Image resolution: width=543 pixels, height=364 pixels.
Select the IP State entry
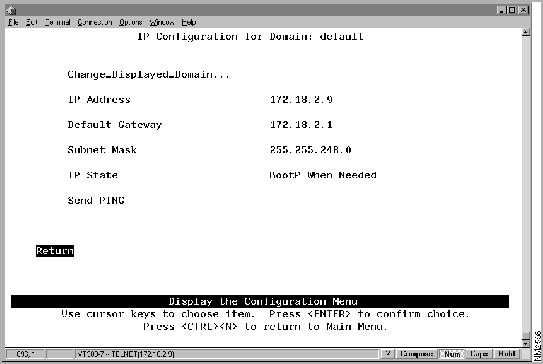[92, 175]
